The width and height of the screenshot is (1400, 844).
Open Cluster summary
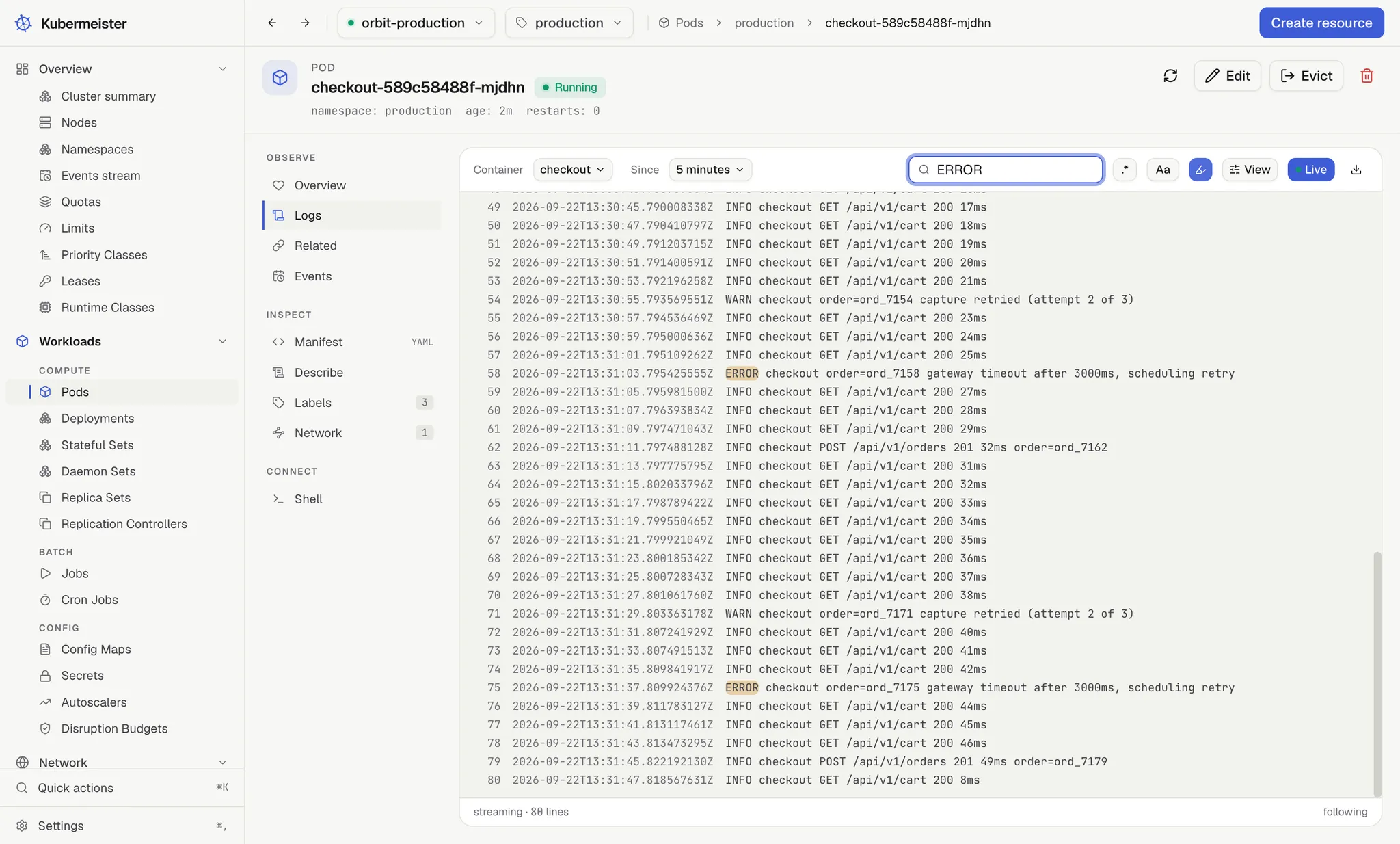tap(108, 96)
